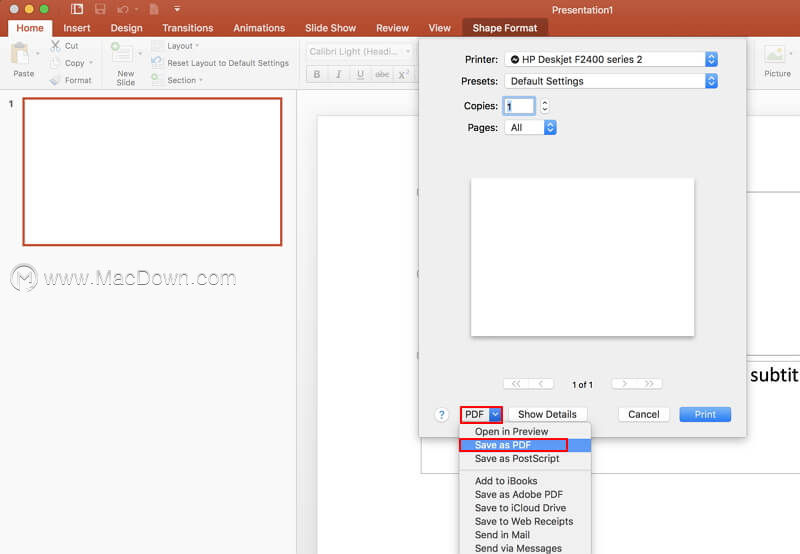
Task: Choose Save to iCloud Drive option
Action: pos(520,508)
